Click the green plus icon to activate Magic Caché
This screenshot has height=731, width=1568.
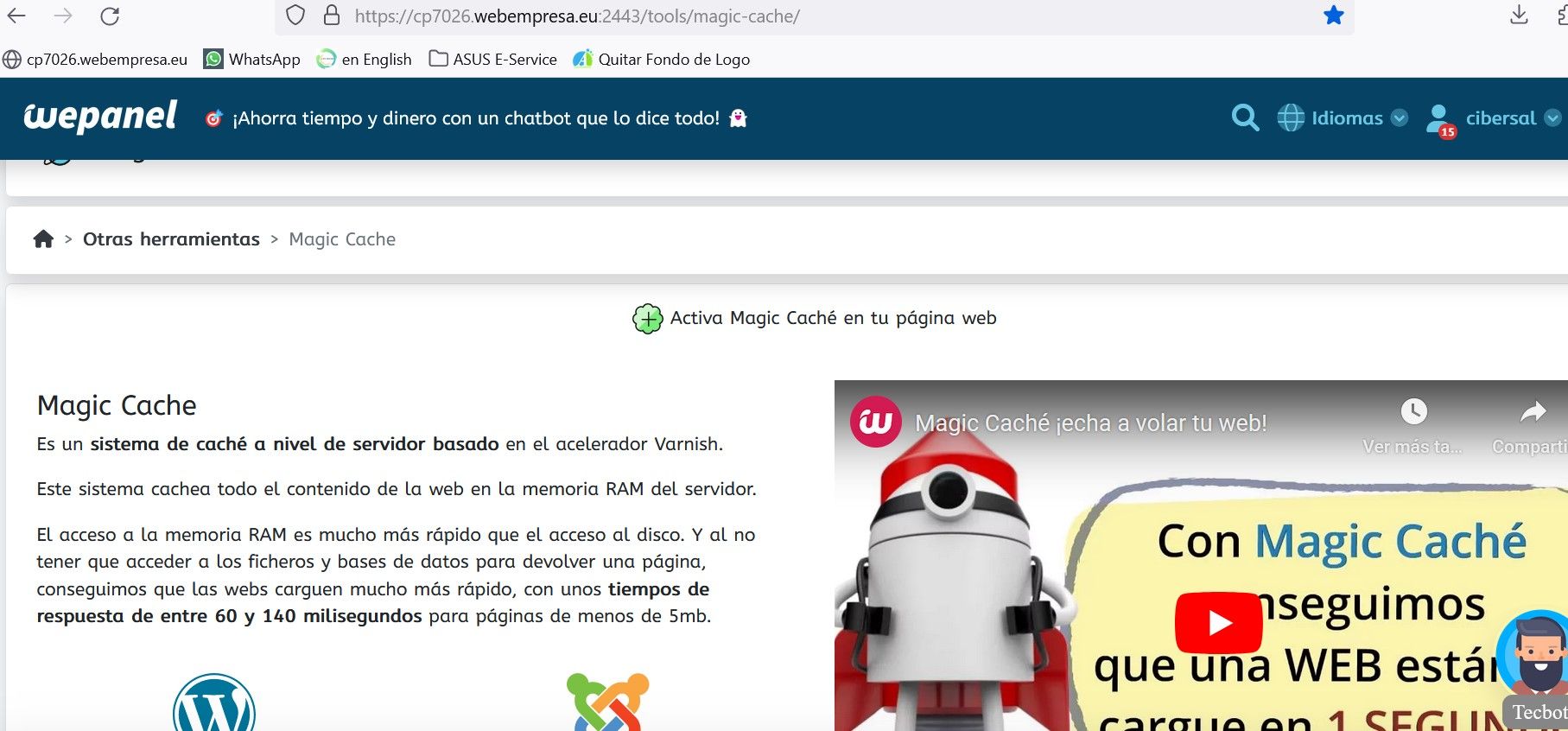click(x=647, y=319)
